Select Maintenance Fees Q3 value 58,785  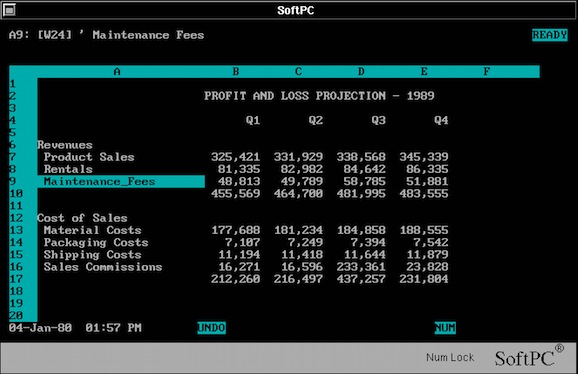[x=365, y=181]
